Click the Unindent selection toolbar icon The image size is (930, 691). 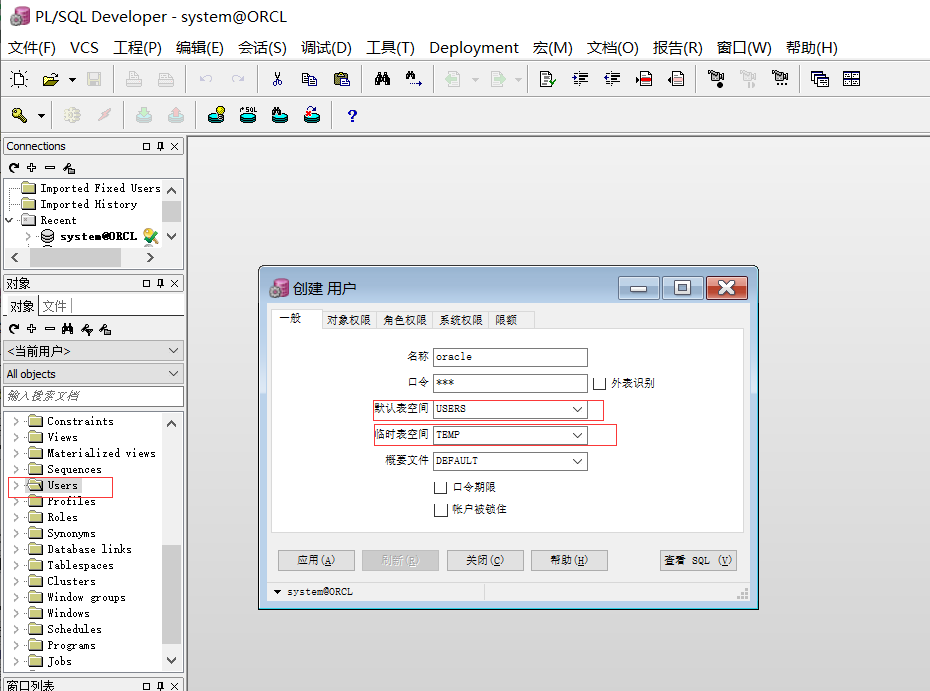point(612,79)
